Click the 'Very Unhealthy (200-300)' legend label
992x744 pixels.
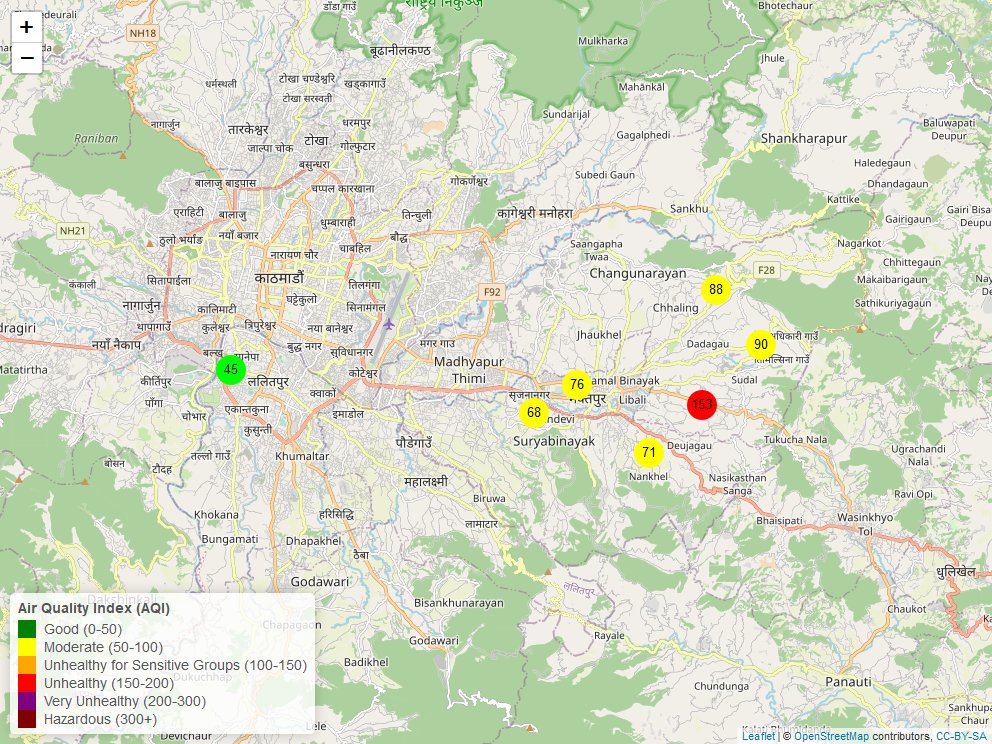coord(125,701)
